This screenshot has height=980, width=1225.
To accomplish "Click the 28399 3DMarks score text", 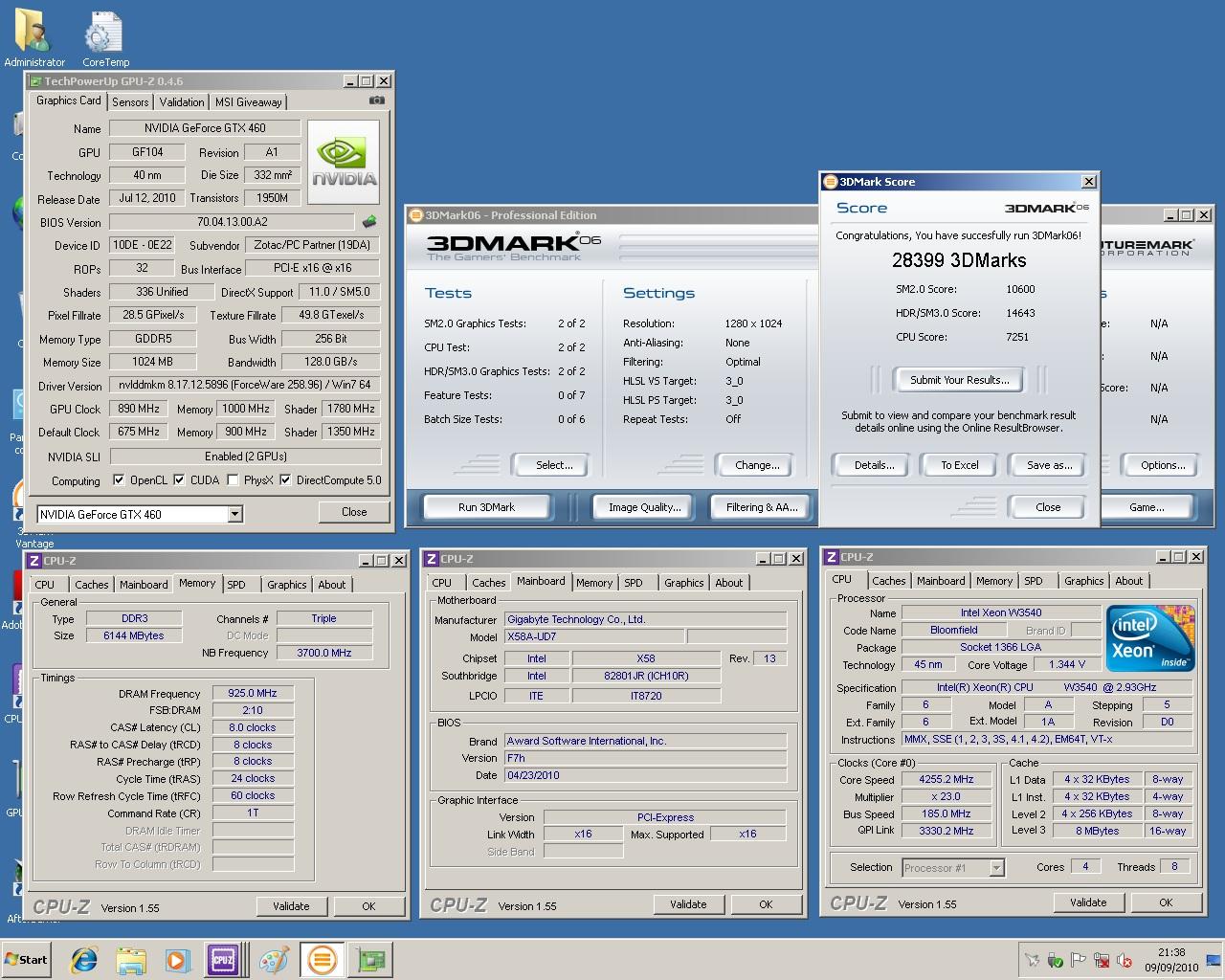I will pos(959,260).
